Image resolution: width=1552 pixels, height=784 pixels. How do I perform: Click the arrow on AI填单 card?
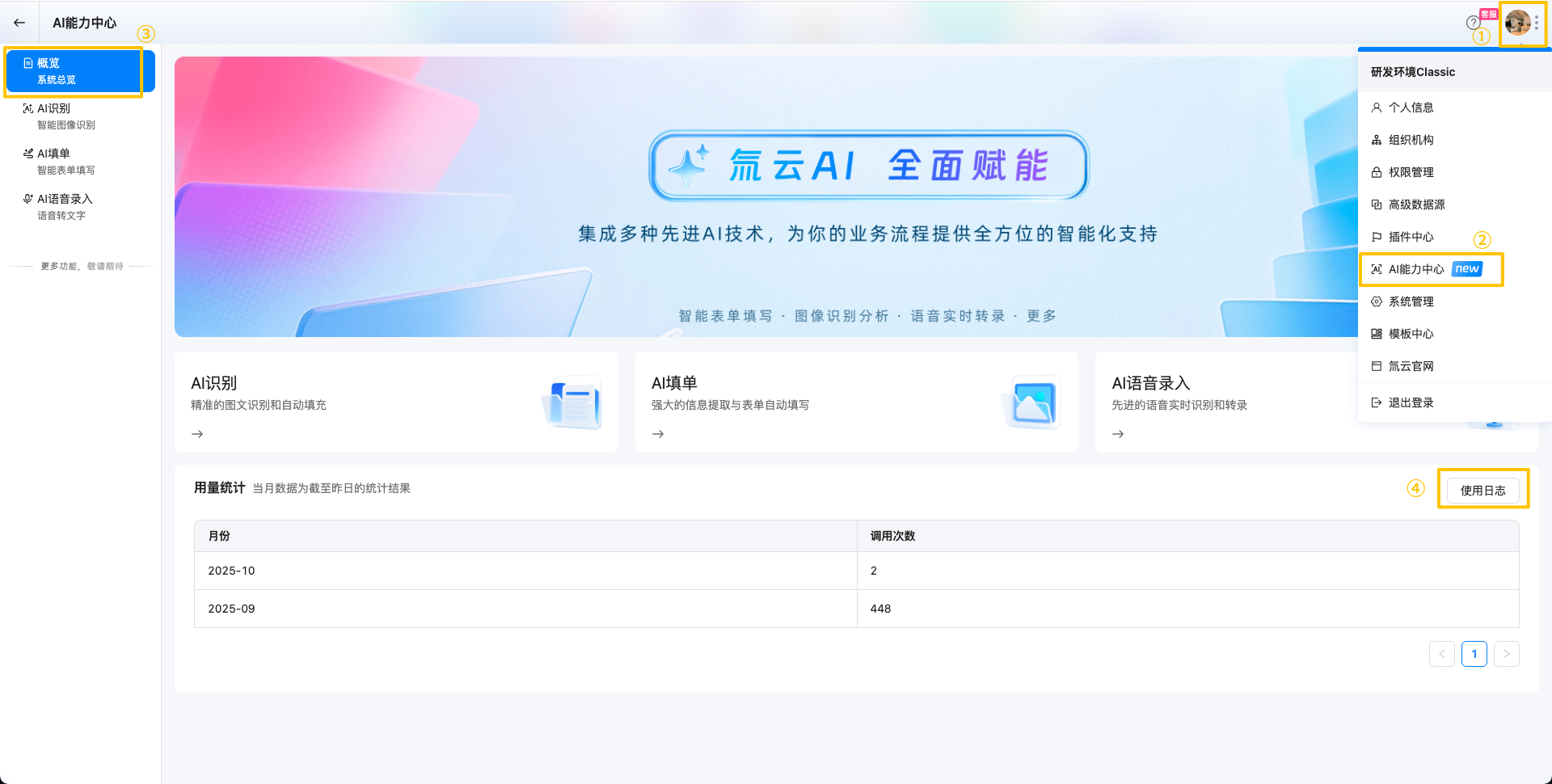(658, 434)
